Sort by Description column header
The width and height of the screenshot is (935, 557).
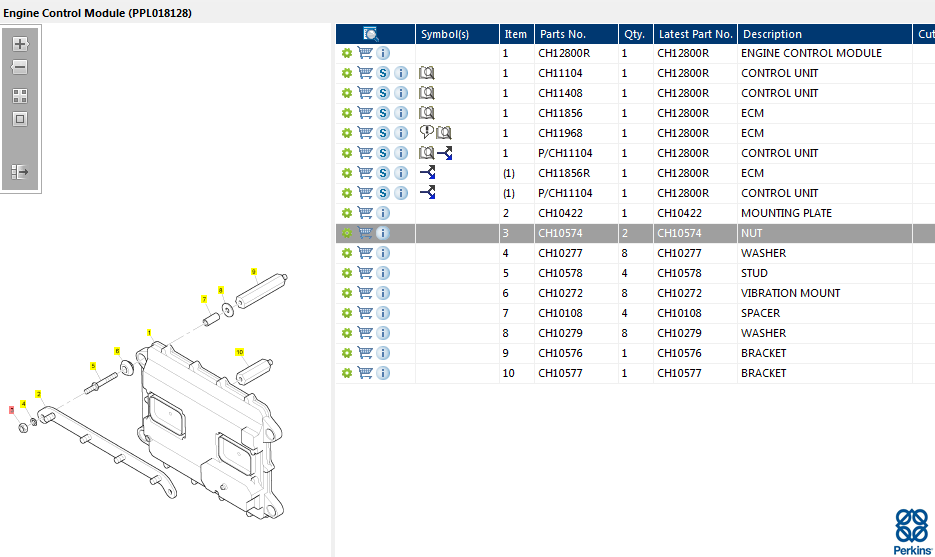(825, 34)
